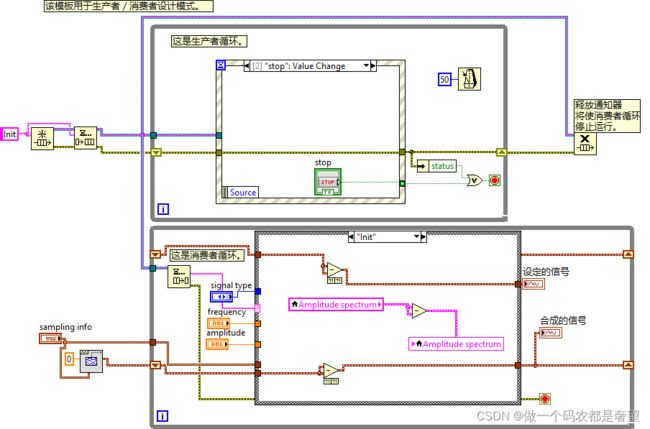The width and height of the screenshot is (650, 429).
Task: Click the status unbundle by name node
Action: coord(437,166)
